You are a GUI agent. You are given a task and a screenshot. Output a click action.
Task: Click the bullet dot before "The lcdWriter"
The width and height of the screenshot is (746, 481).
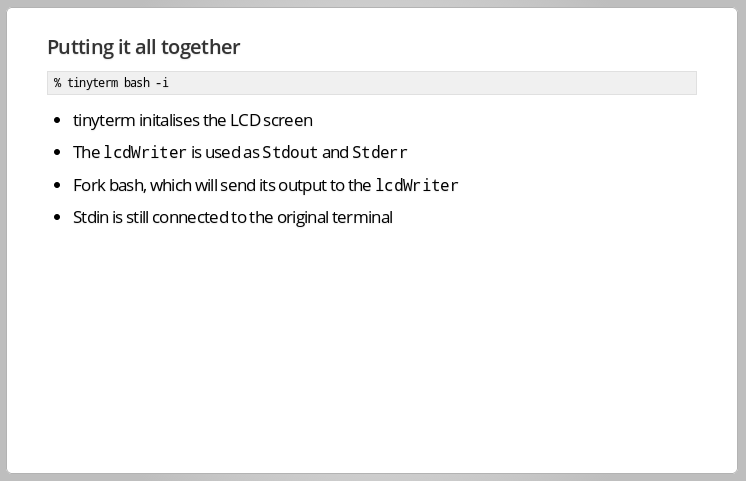[58, 152]
